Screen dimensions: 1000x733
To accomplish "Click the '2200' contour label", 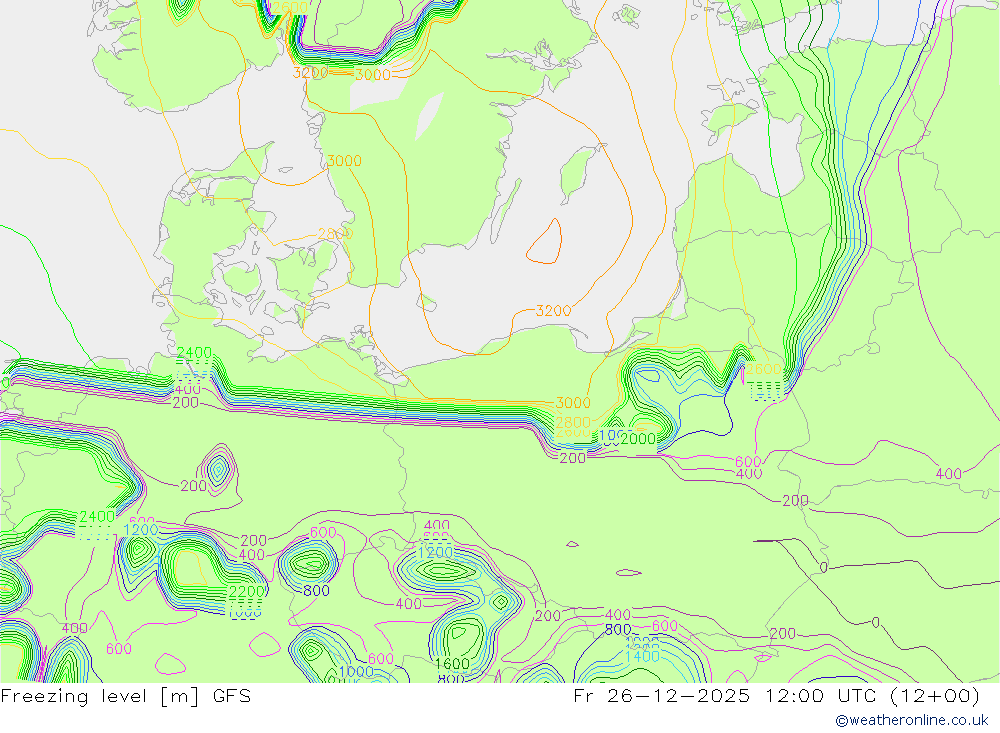I will coord(247,591).
